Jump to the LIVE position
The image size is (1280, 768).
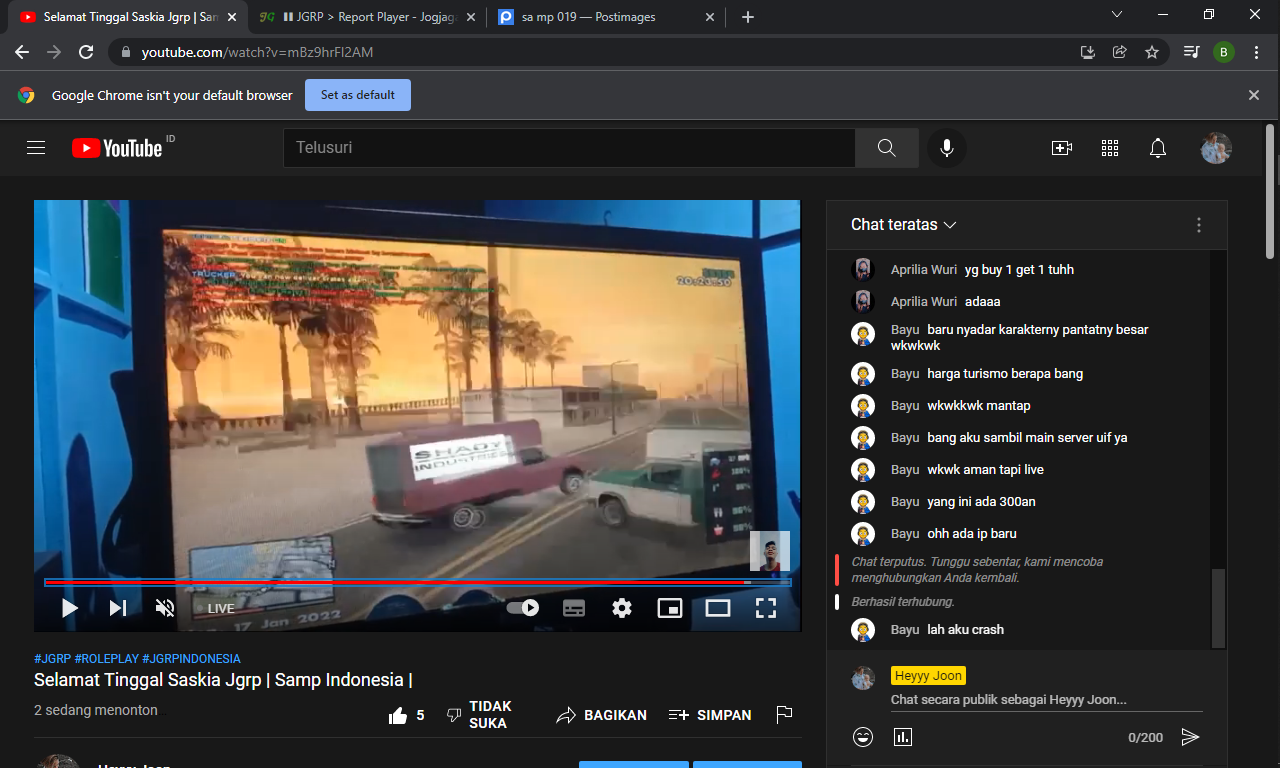pos(221,609)
